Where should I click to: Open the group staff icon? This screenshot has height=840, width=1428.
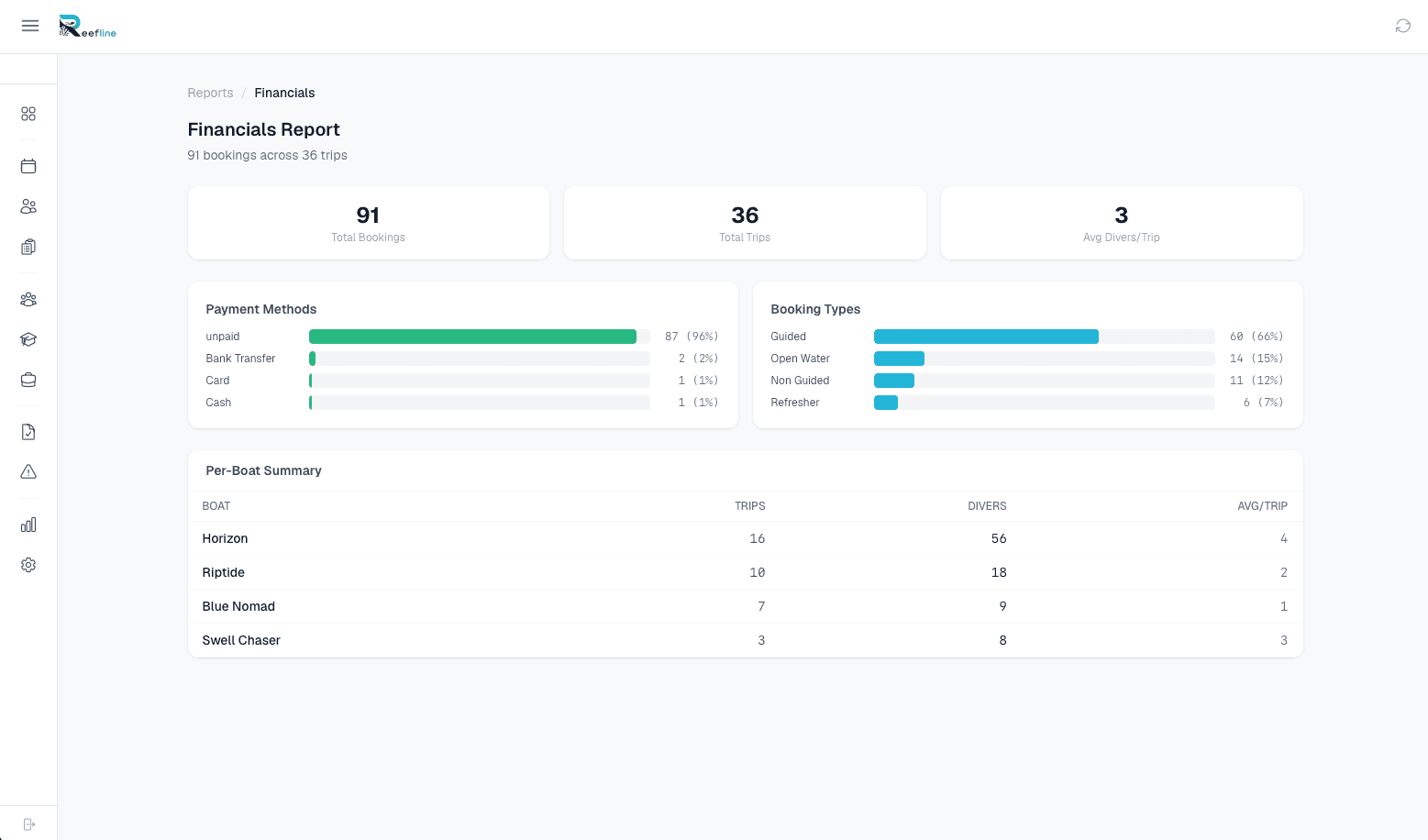tap(28, 299)
